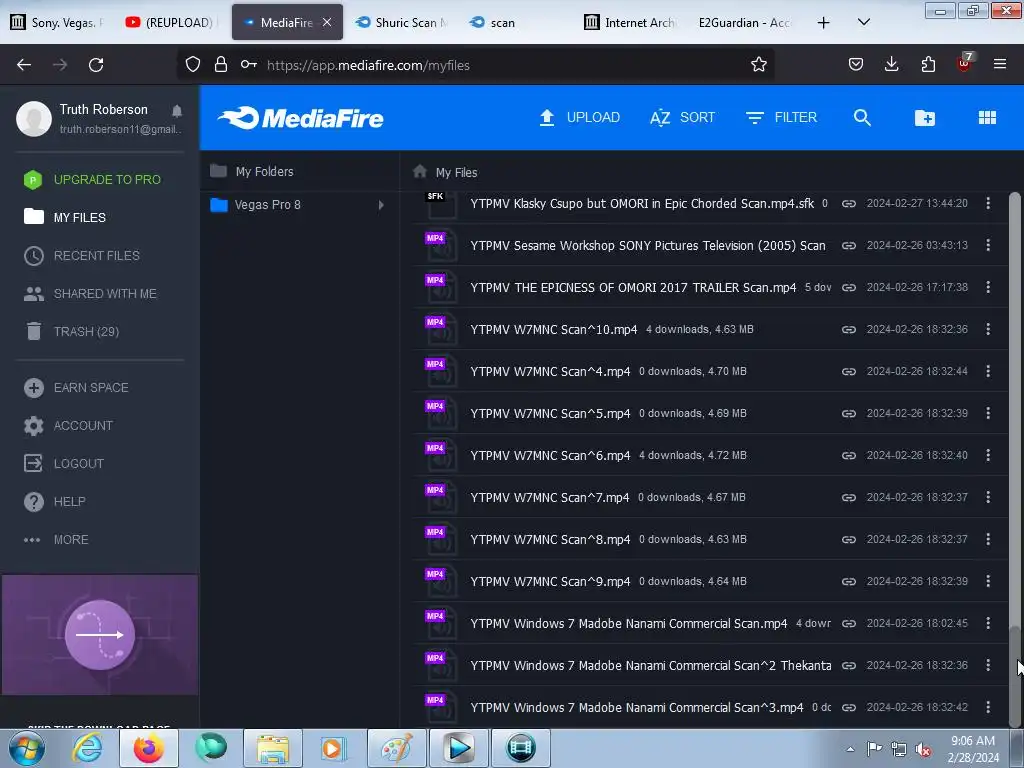Open three-dot menu for OMORI 2017 TRAILER file
This screenshot has width=1024, height=768.
point(988,287)
